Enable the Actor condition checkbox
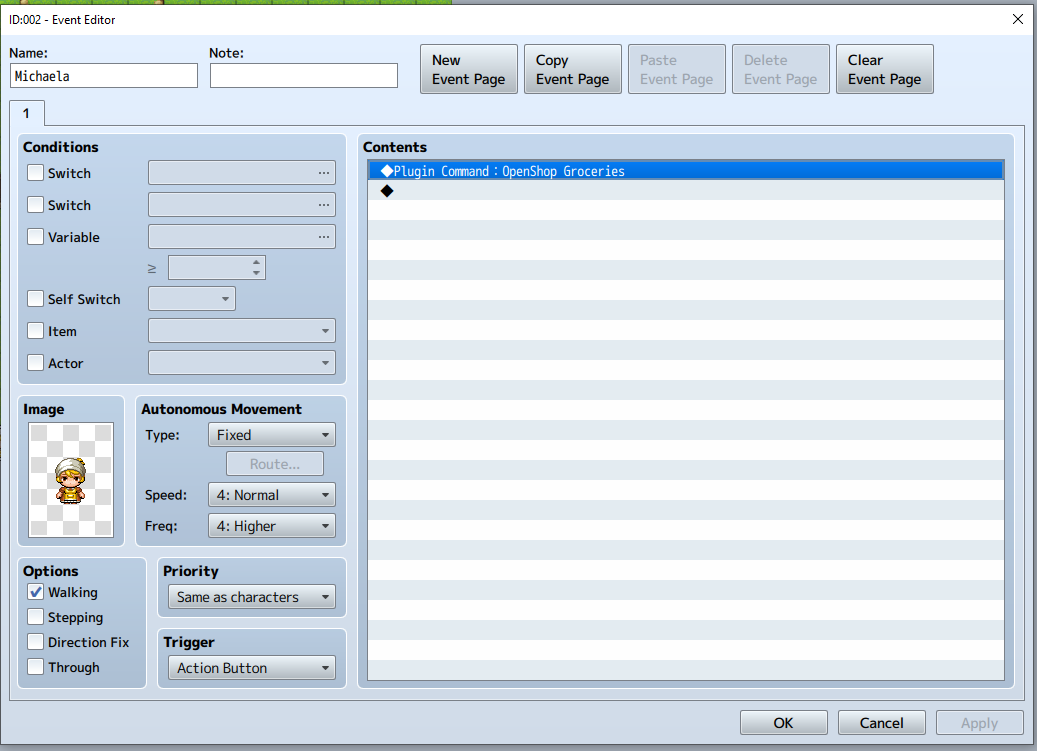Screen dimensions: 1037x751 [x=36, y=362]
